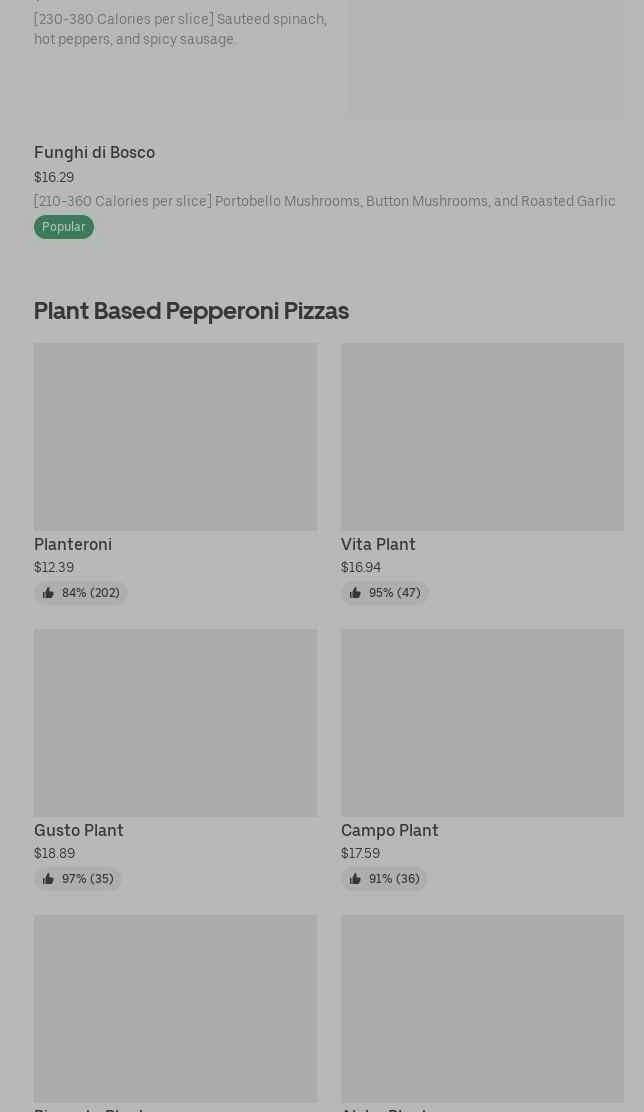Click the Vita Plant item name

tap(378, 545)
